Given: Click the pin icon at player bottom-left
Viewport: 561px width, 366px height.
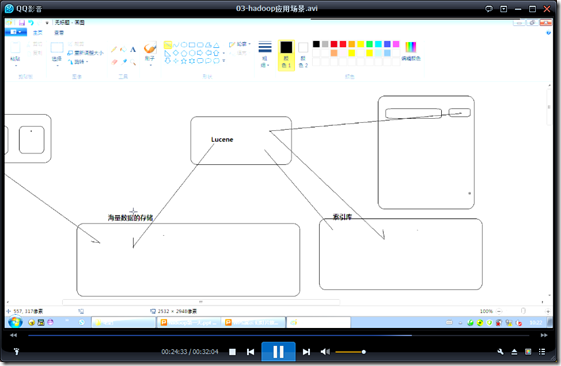Looking at the screenshot, I should 16,352.
